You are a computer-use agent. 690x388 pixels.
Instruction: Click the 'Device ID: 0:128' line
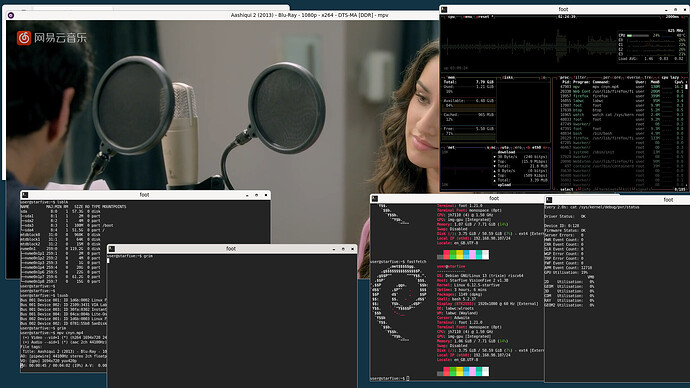(562, 226)
